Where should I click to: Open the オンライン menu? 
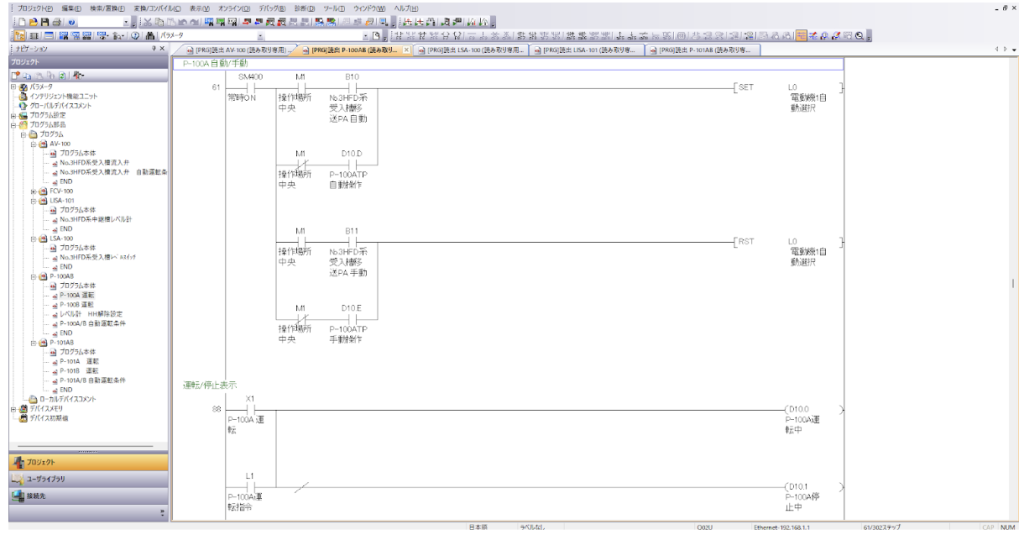234,8
